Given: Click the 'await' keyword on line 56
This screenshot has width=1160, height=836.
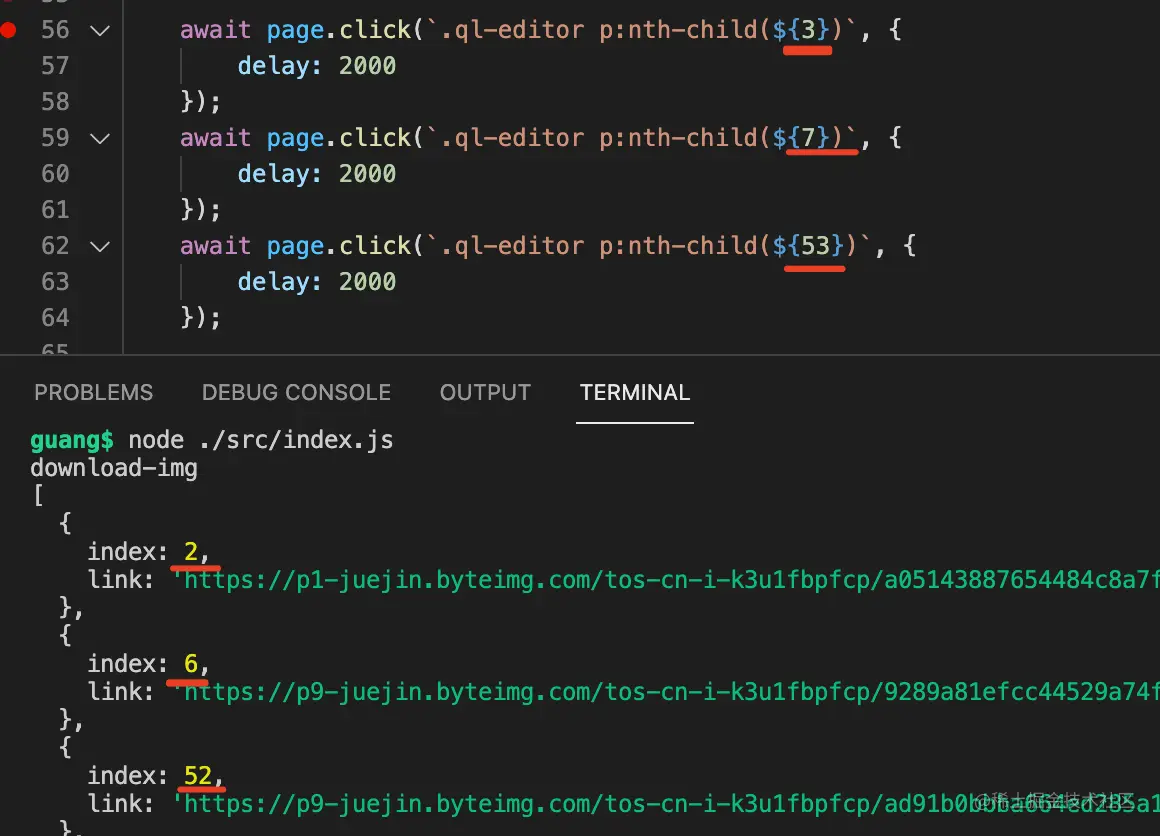Looking at the screenshot, I should pyautogui.click(x=215, y=30).
